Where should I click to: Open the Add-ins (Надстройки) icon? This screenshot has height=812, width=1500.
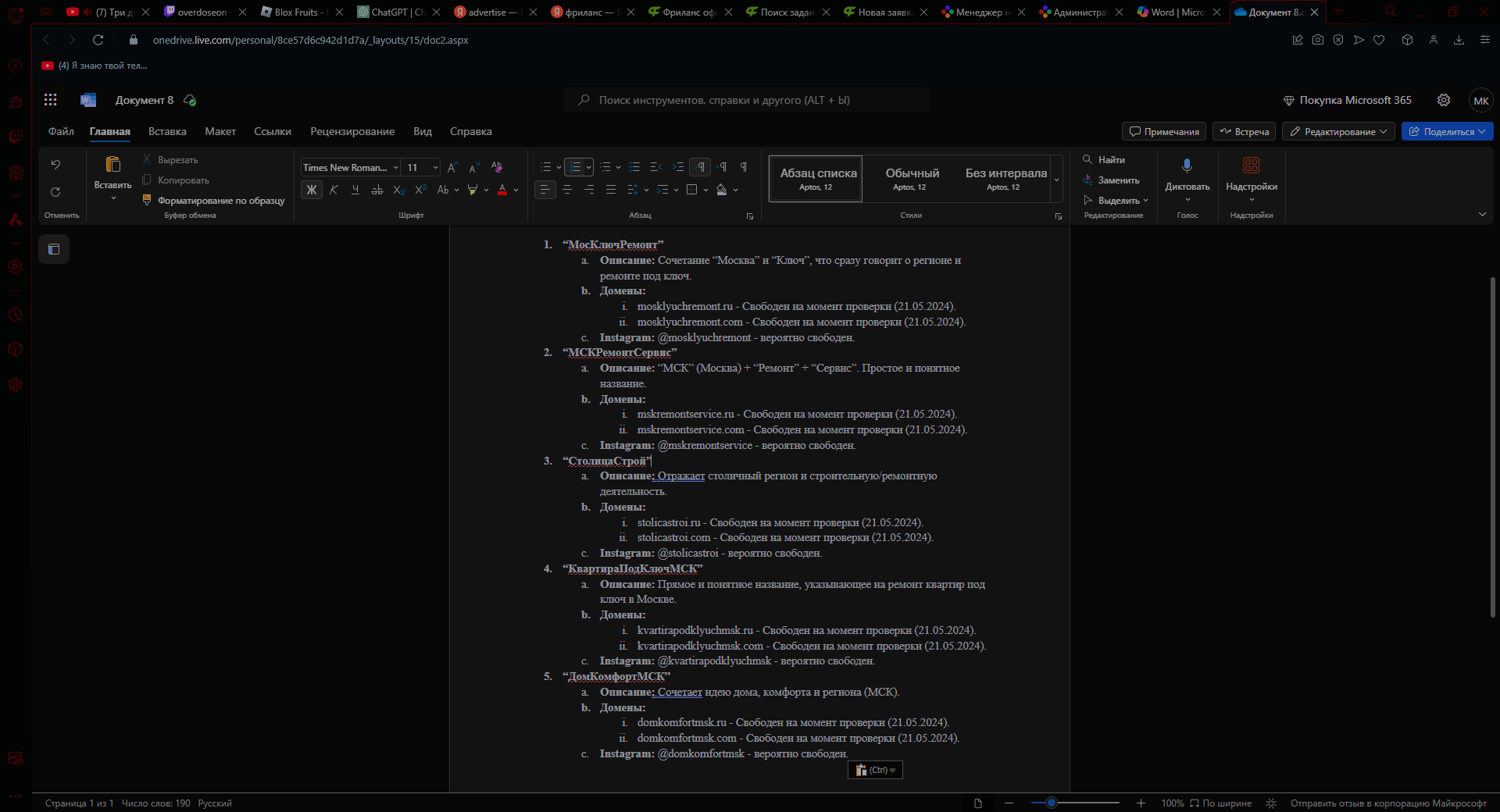pyautogui.click(x=1251, y=166)
